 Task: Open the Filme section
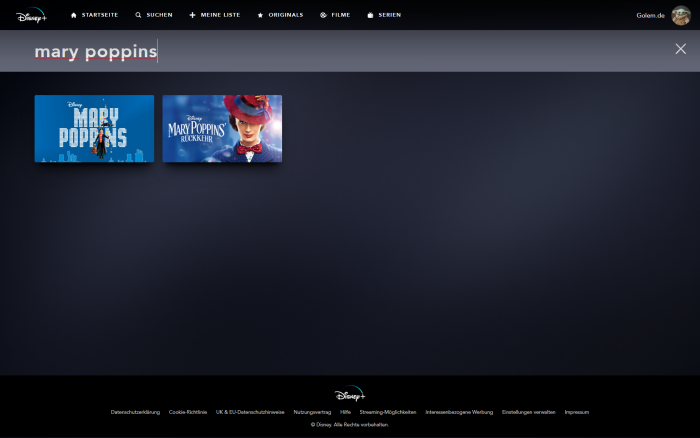(x=335, y=15)
